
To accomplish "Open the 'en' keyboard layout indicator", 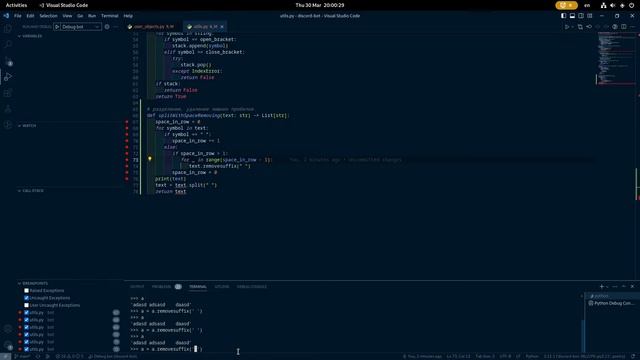I will click(587, 5).
